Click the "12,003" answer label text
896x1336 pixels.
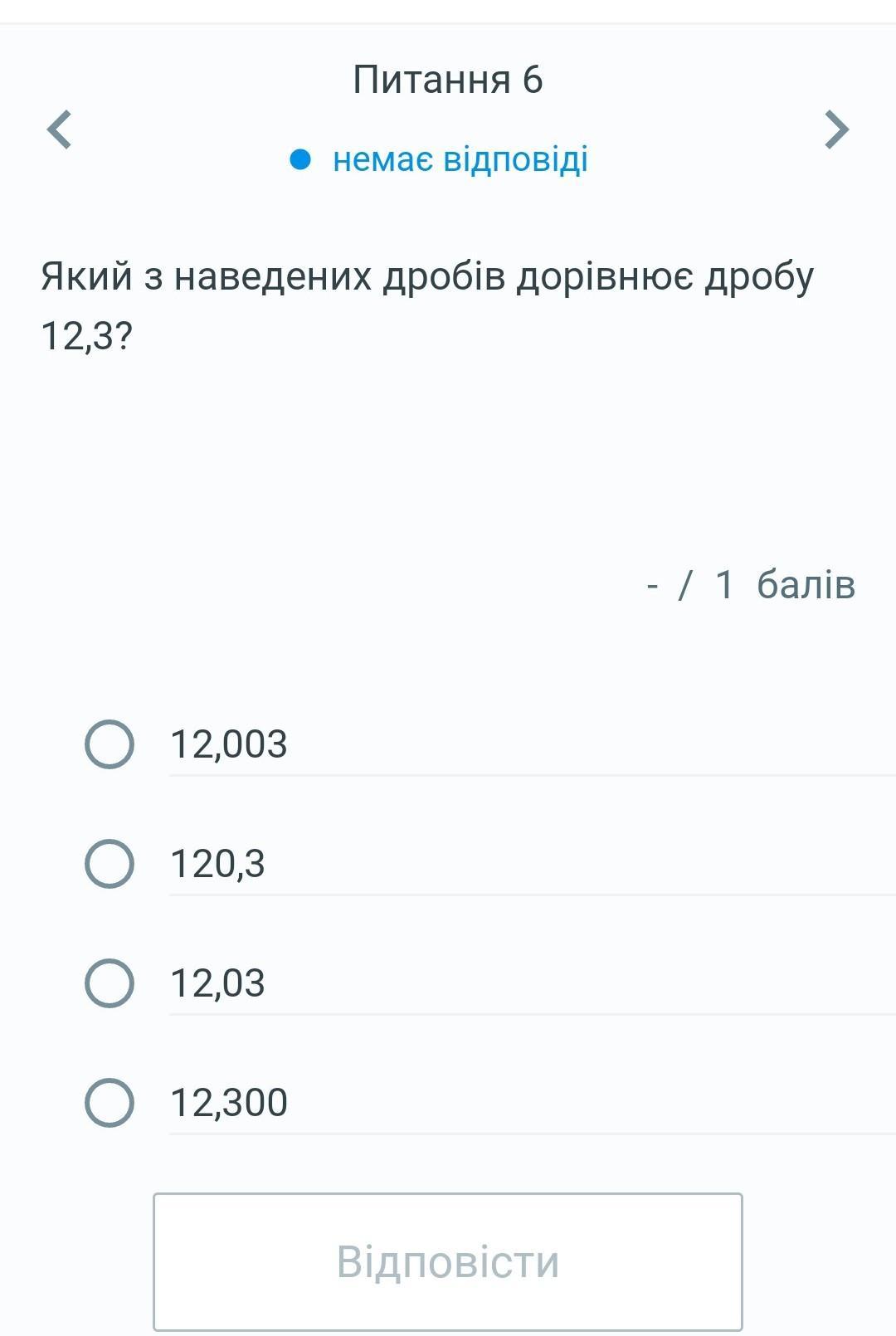coord(229,744)
